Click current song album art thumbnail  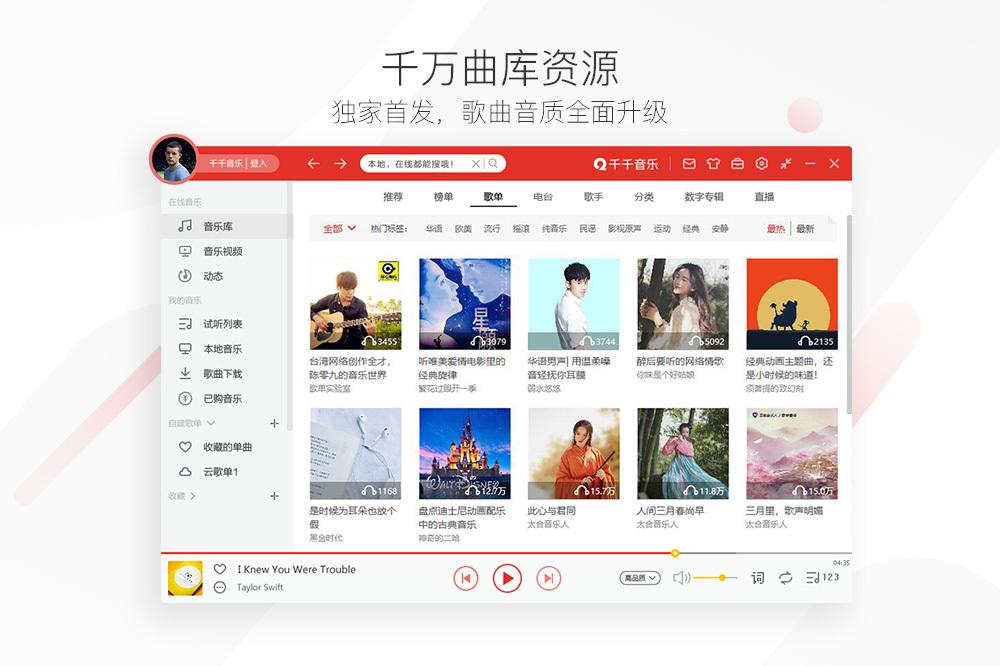185,578
